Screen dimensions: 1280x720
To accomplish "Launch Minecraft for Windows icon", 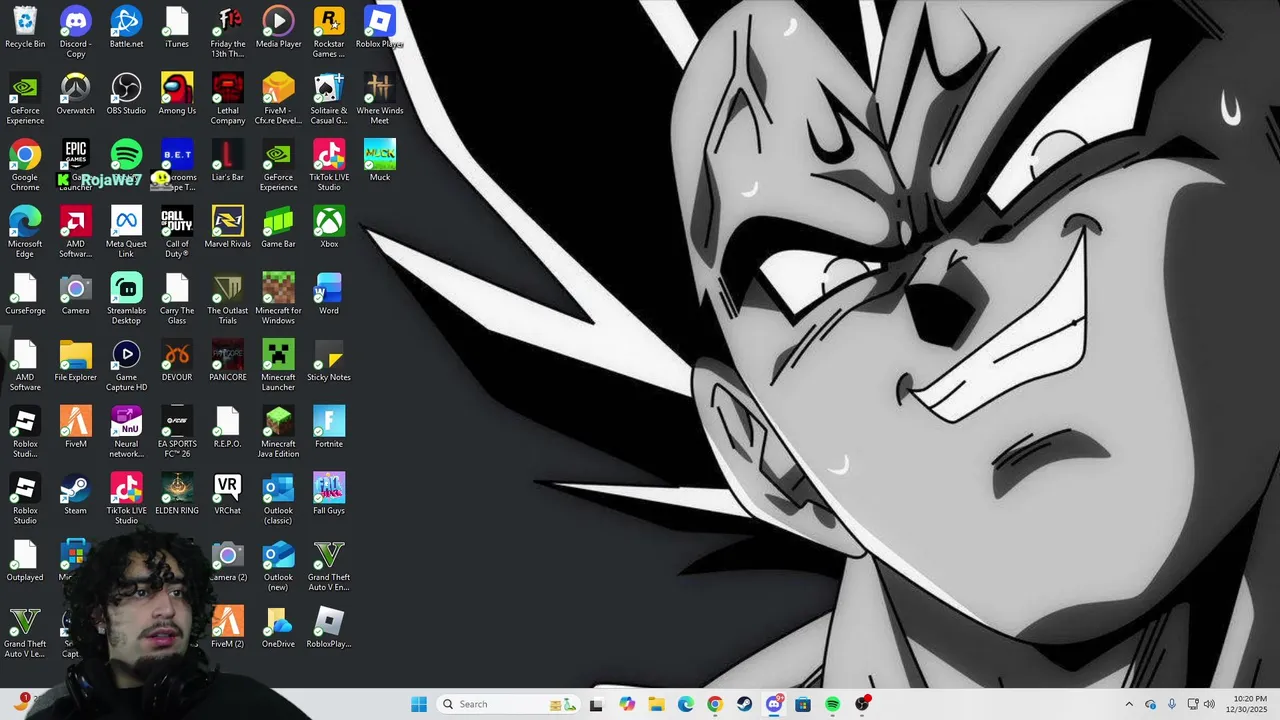I will pyautogui.click(x=278, y=299).
